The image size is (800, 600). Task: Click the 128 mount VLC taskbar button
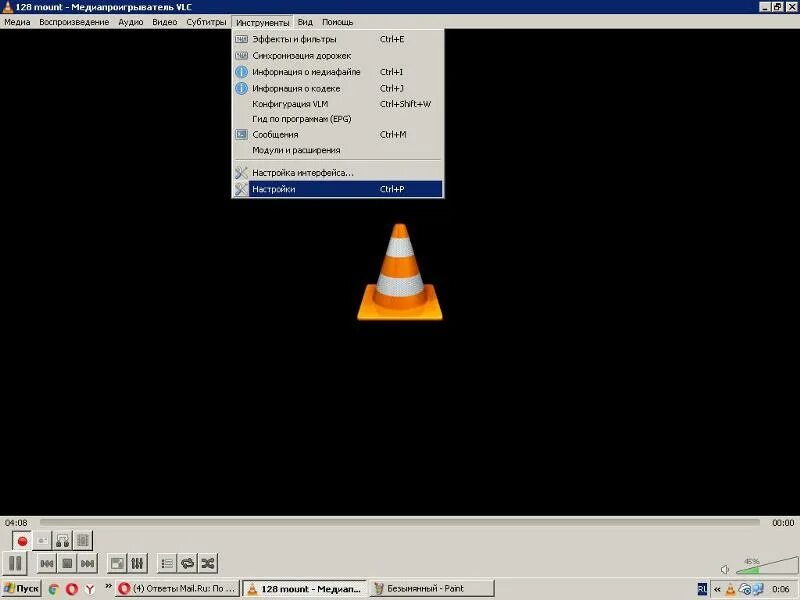304,589
